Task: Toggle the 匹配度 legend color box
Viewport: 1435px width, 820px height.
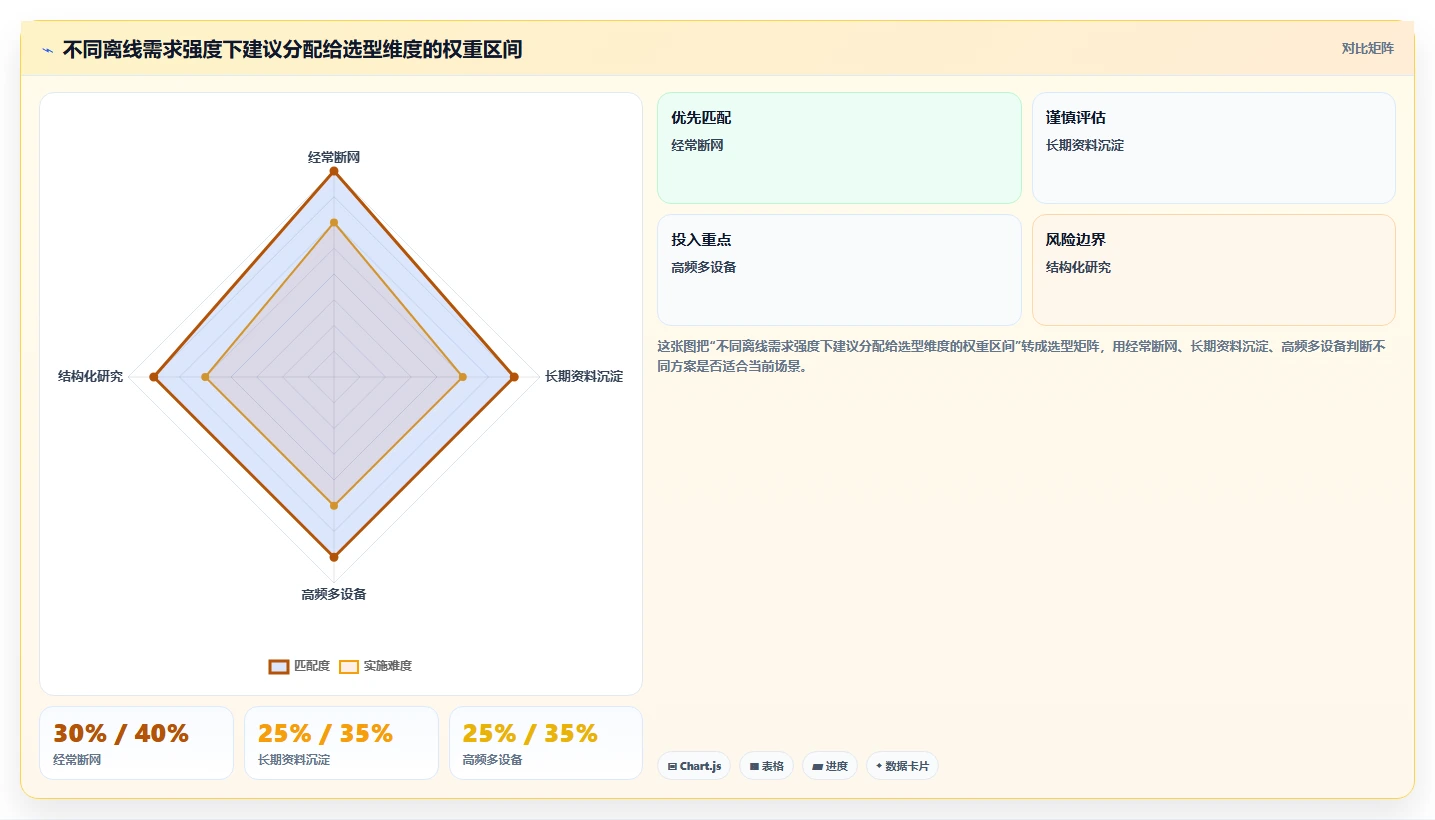Action: tap(279, 666)
